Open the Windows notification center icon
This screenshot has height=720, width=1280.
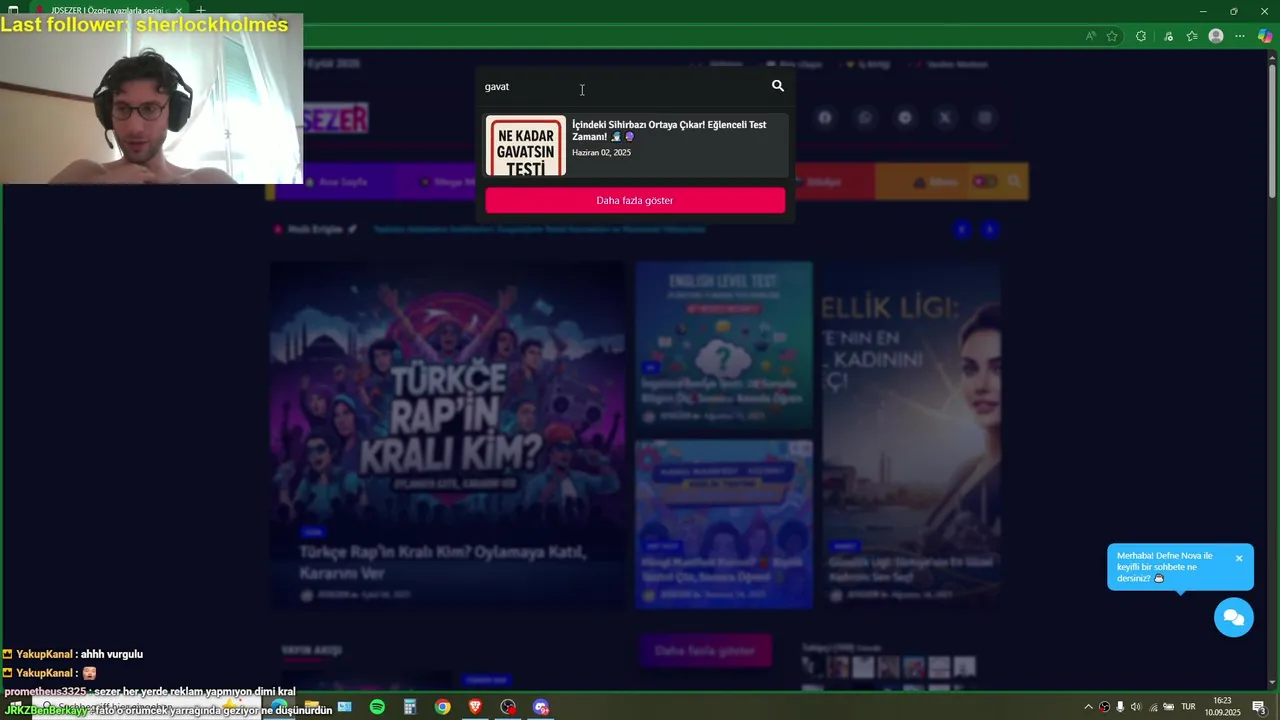coord(1259,707)
